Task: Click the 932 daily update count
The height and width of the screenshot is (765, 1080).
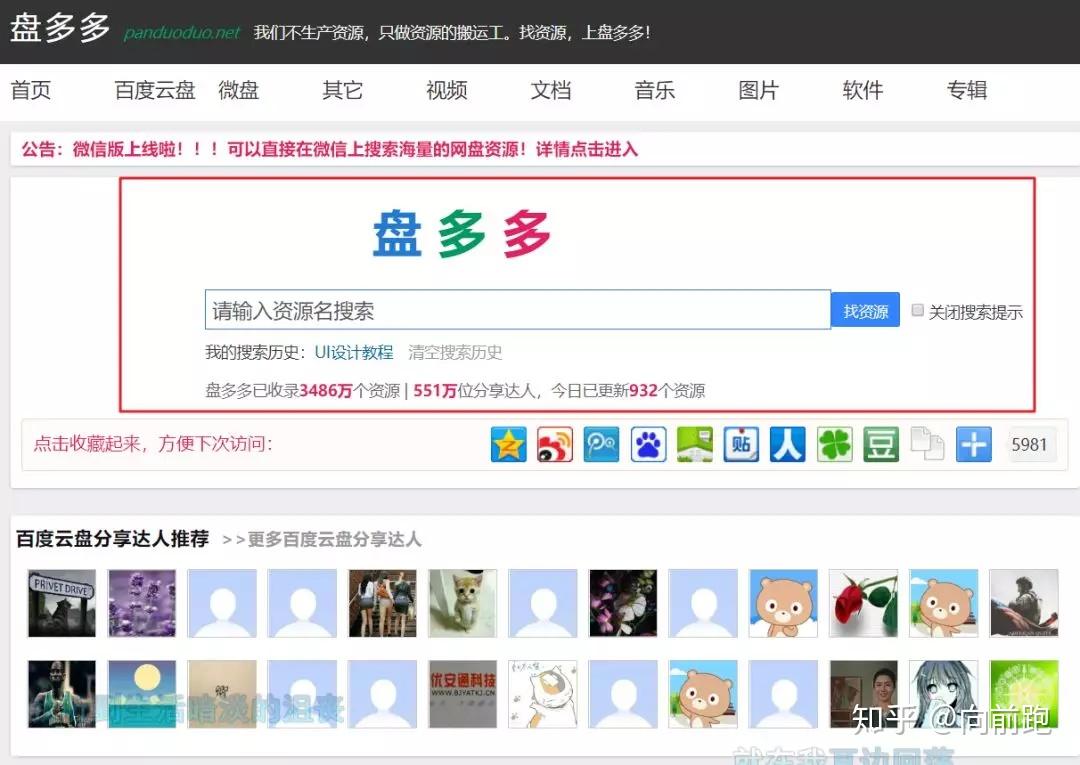Action: pos(643,391)
